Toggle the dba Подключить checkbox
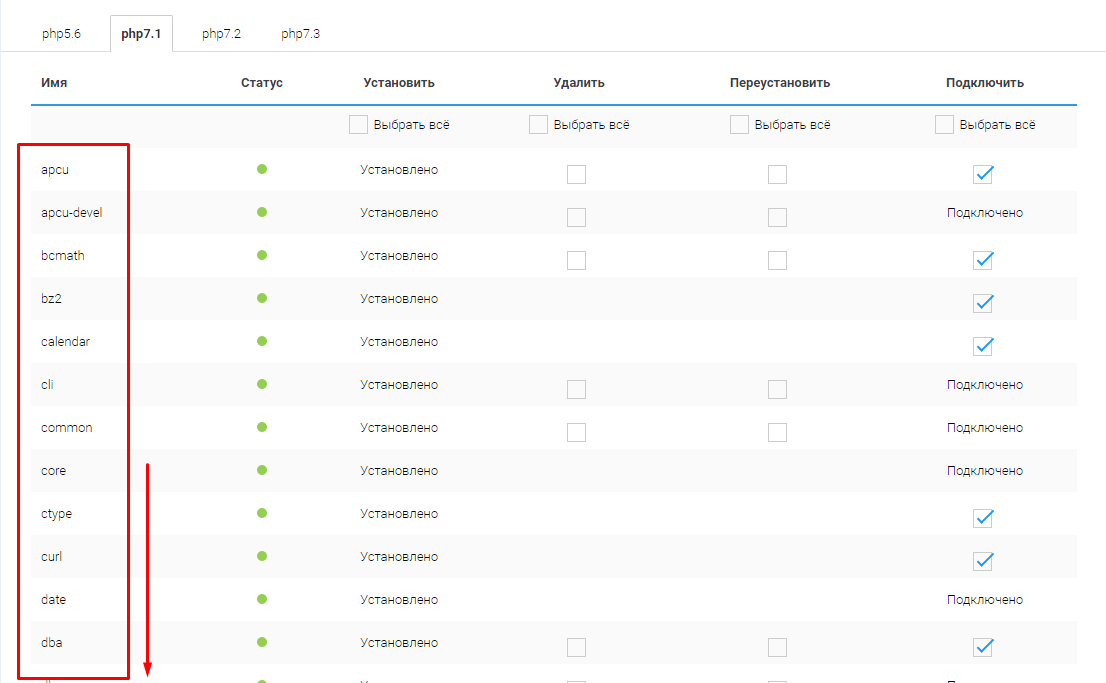Image resolution: width=1106 pixels, height=683 pixels. click(983, 647)
